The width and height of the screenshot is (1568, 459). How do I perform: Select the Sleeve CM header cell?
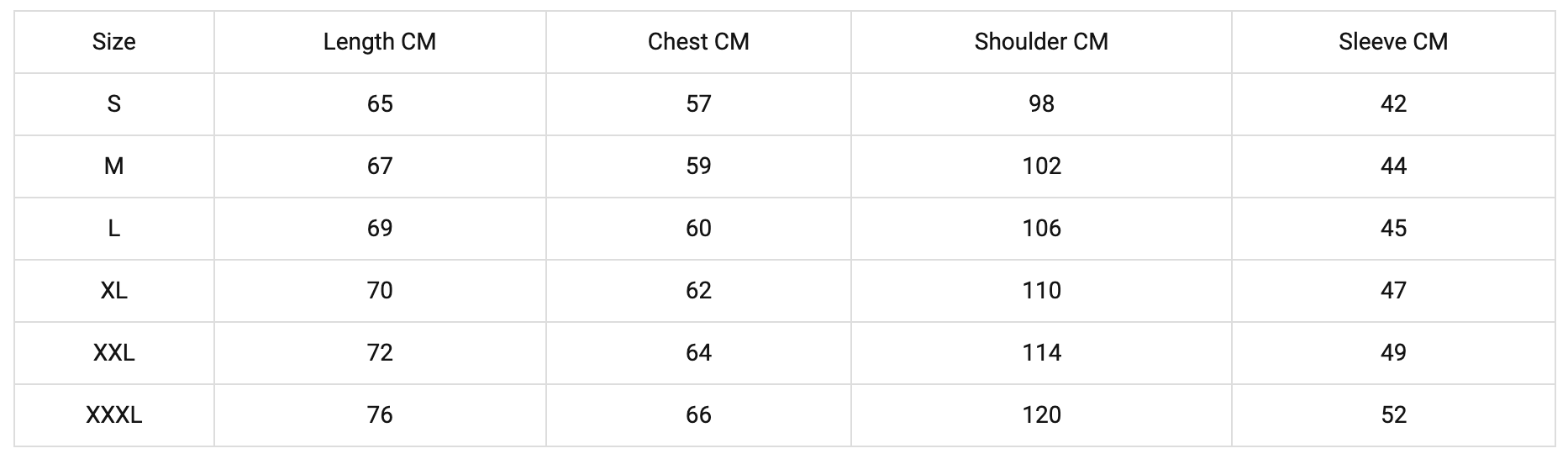pos(1393,42)
